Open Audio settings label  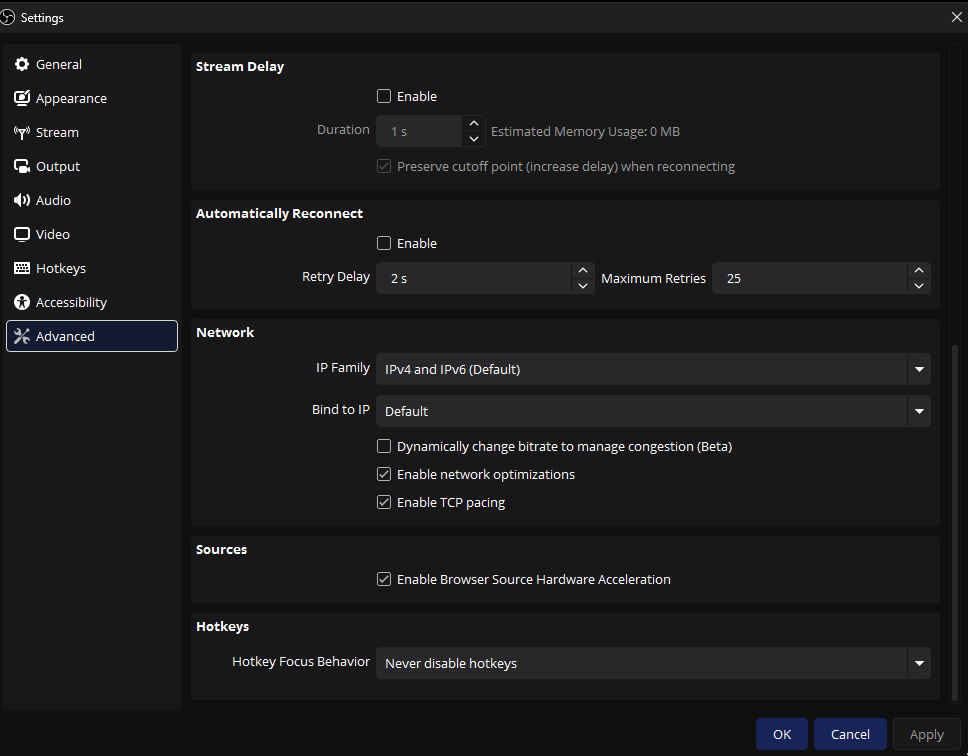(x=53, y=200)
